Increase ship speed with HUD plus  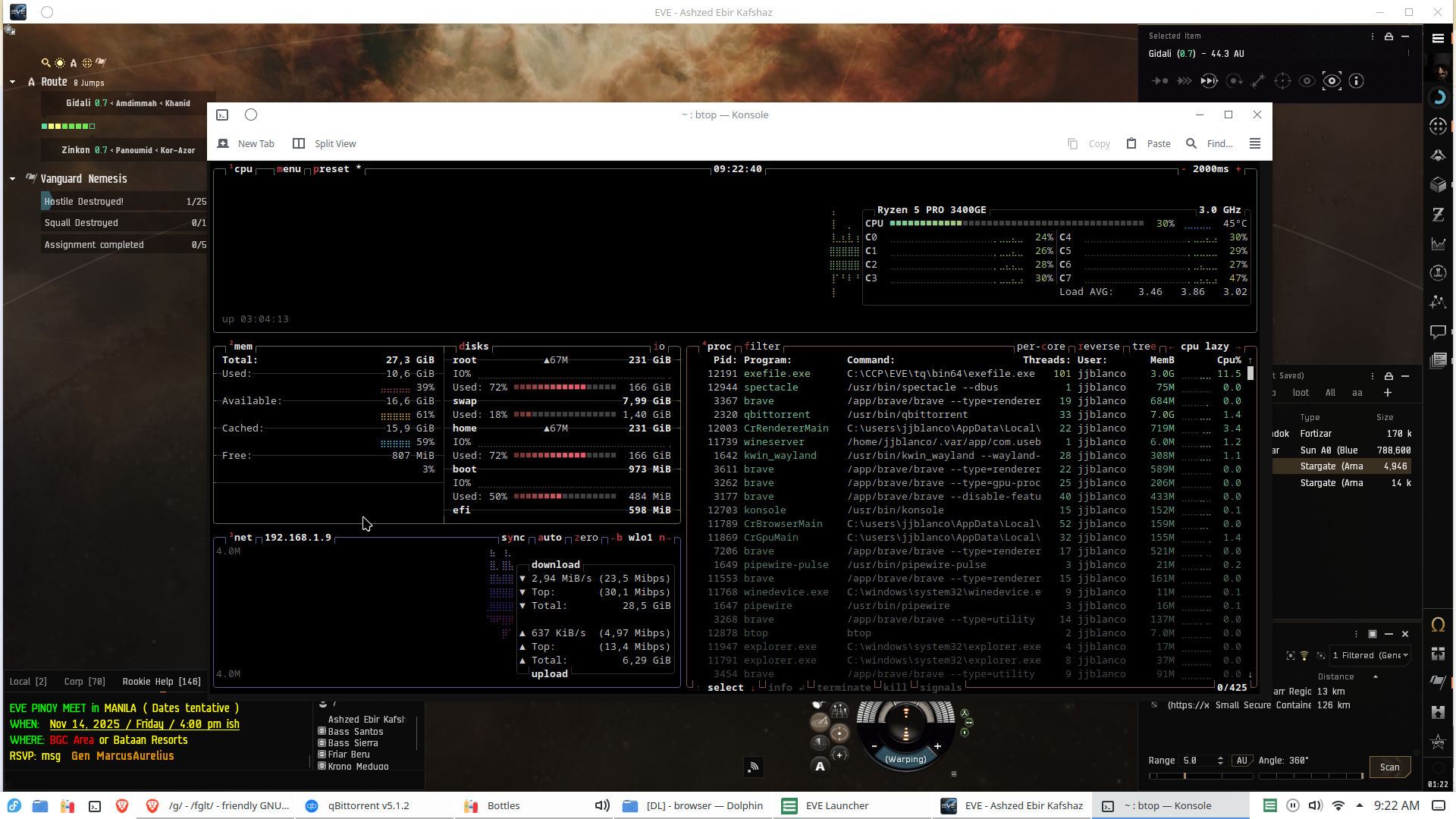click(x=938, y=746)
